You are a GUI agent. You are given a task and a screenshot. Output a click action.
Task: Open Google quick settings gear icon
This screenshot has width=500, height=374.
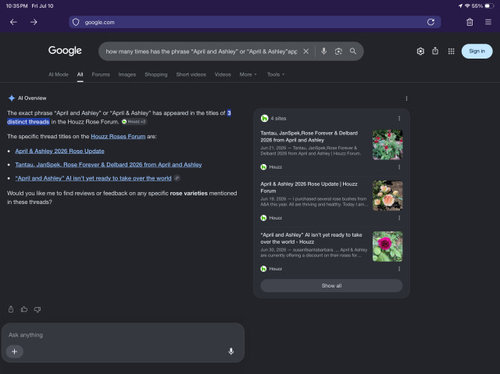pyautogui.click(x=420, y=51)
